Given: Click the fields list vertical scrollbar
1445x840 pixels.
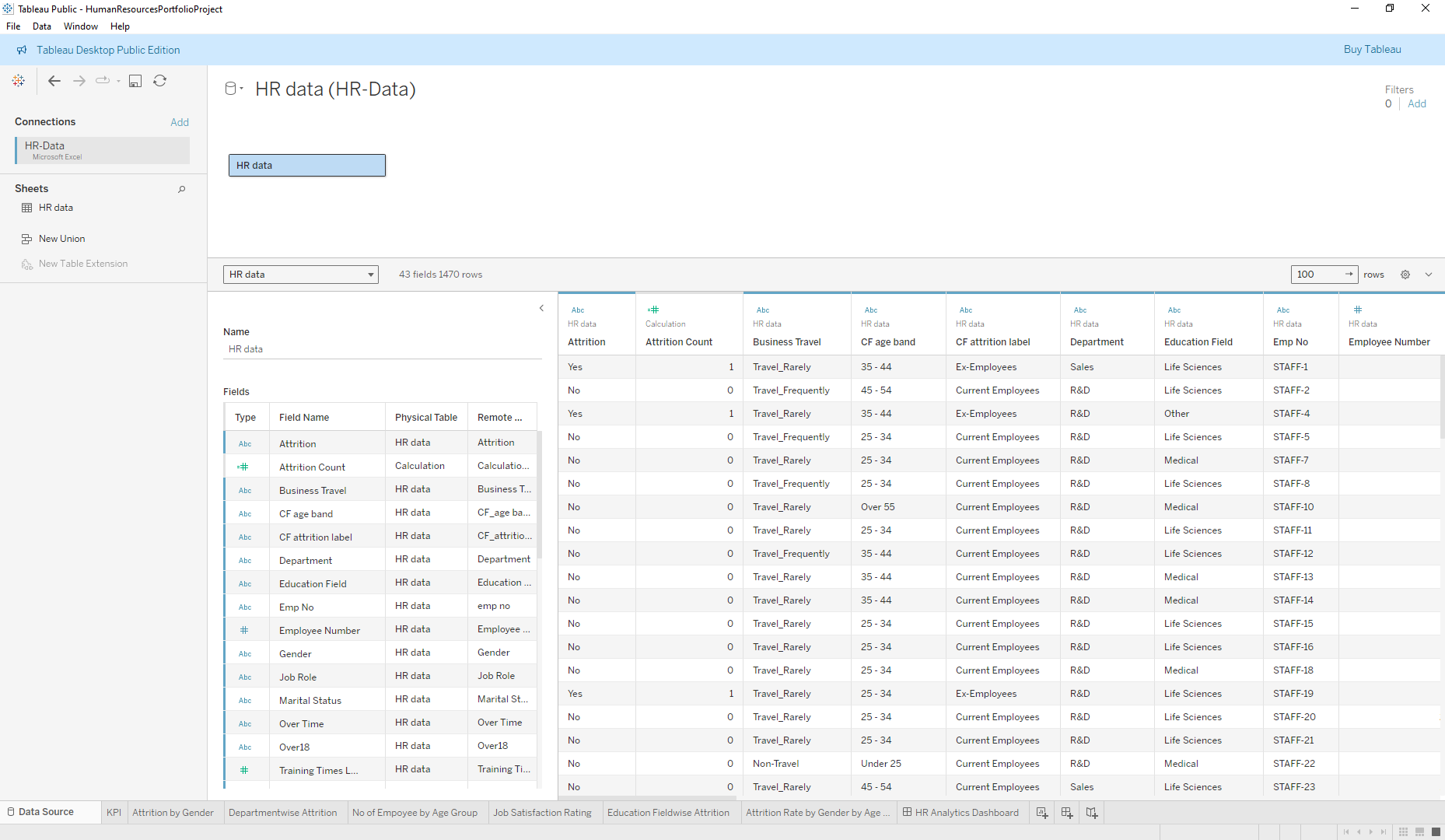Looking at the screenshot, I should [x=540, y=495].
